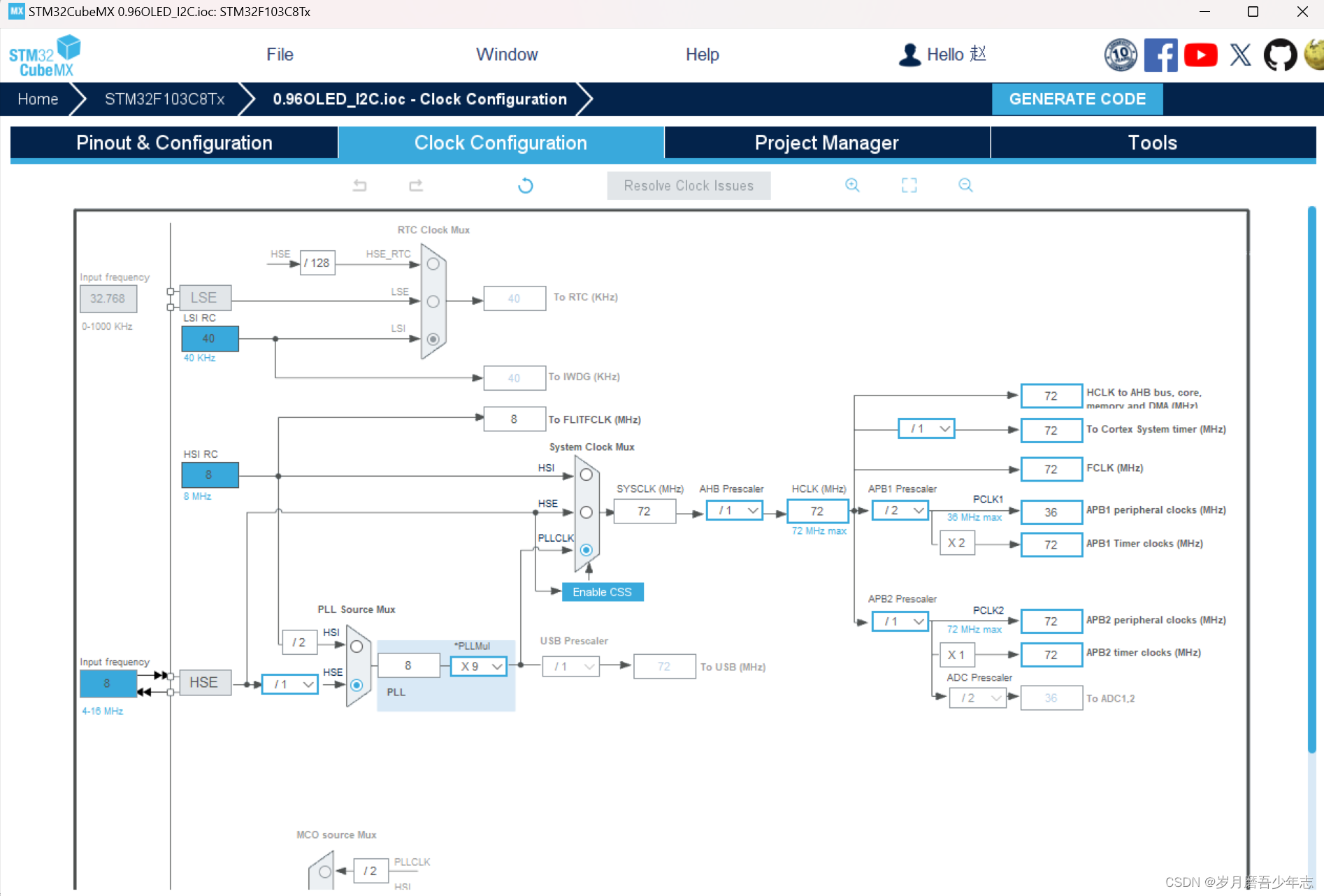Select HSE_RTC in RTC Clock Mux
Viewport: 1324px width, 896px height.
[433, 264]
